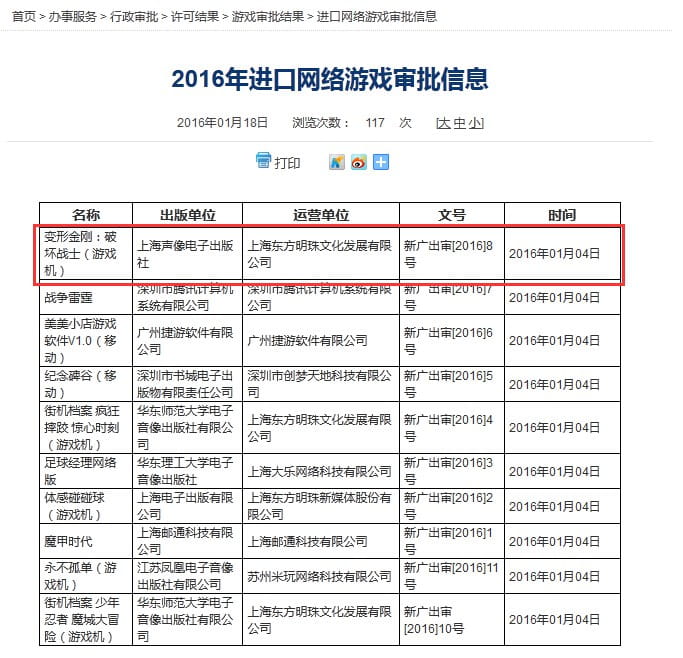Go to 首页 in breadcrumb
This screenshot has height=658, width=683.
click(x=24, y=17)
